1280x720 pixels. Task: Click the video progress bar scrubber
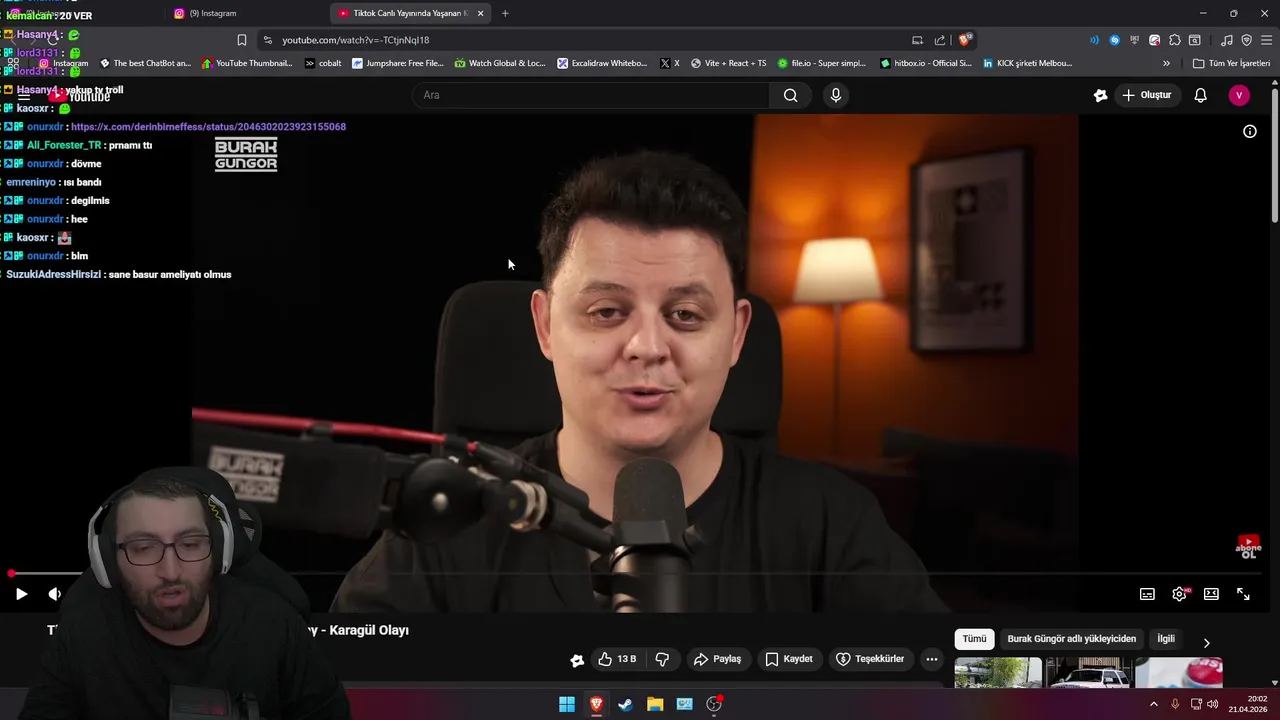click(x=11, y=574)
